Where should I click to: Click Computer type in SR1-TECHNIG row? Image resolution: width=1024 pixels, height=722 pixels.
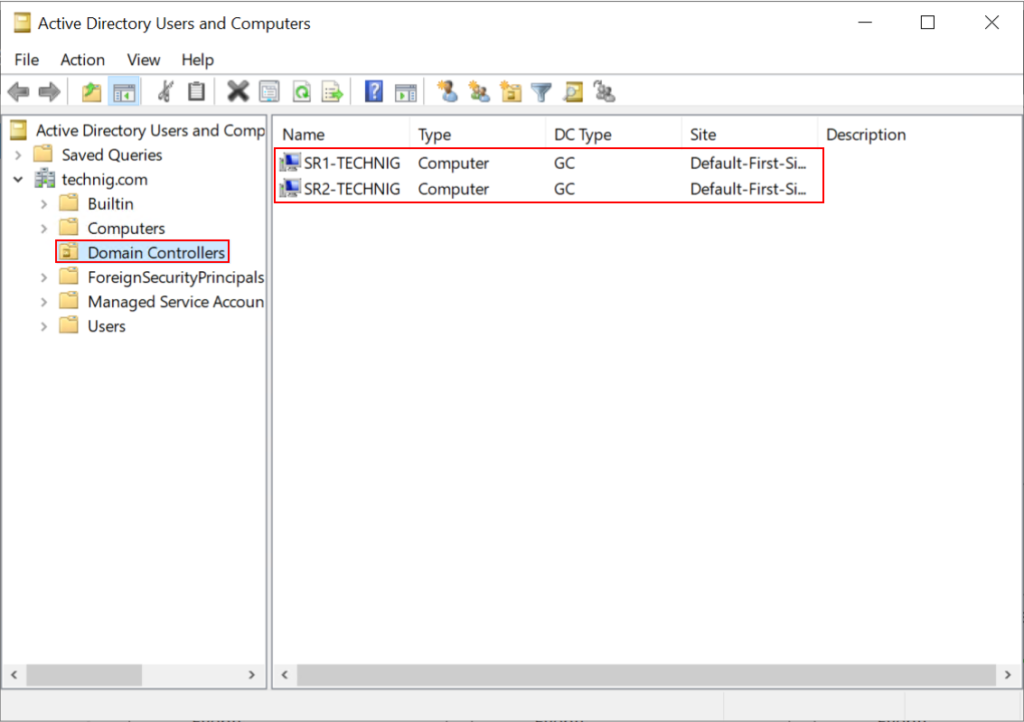tap(453, 163)
